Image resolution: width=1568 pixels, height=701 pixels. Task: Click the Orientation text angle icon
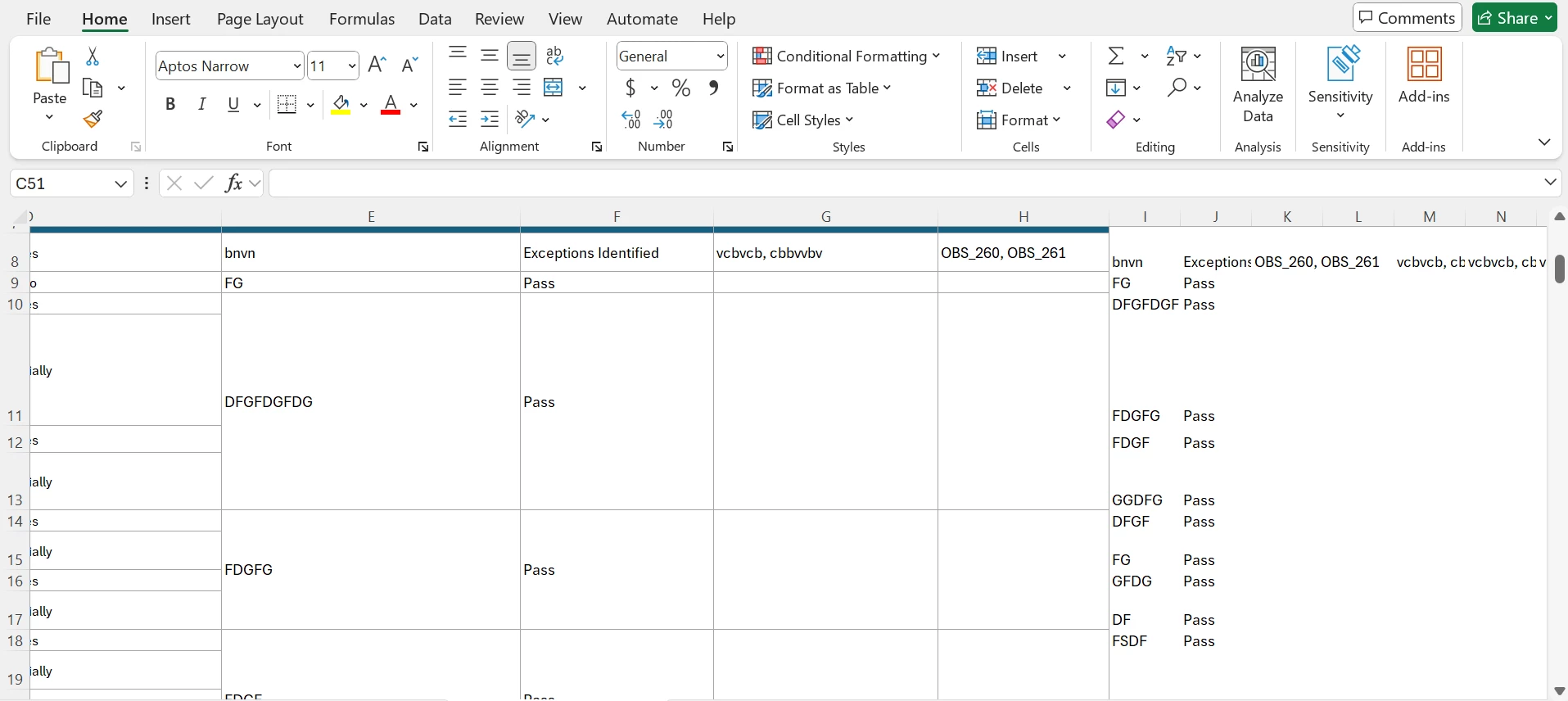click(526, 120)
